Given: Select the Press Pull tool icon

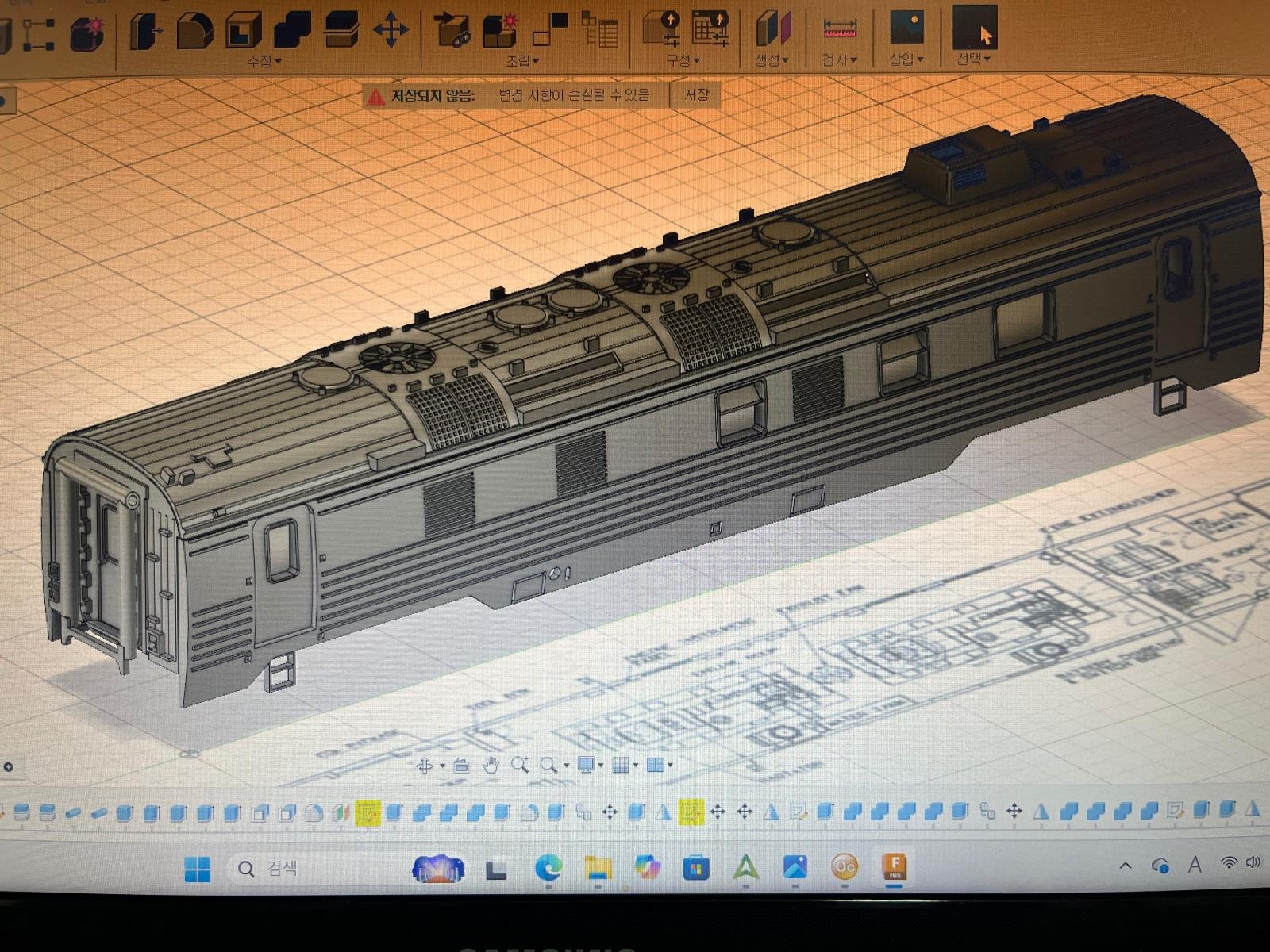Looking at the screenshot, I should point(145,32).
